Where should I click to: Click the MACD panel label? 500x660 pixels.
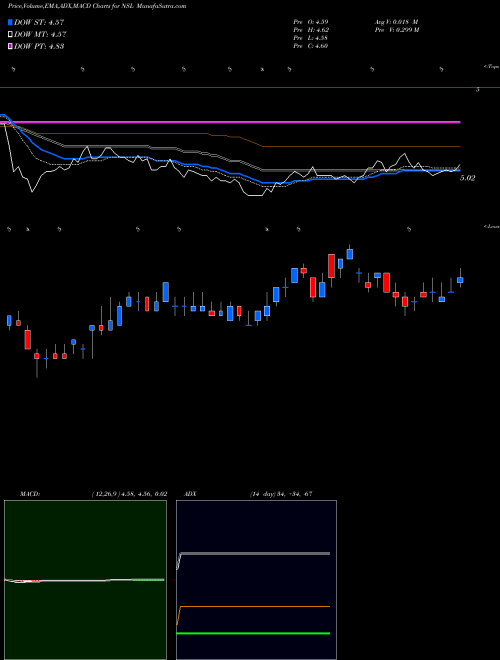coord(30,494)
